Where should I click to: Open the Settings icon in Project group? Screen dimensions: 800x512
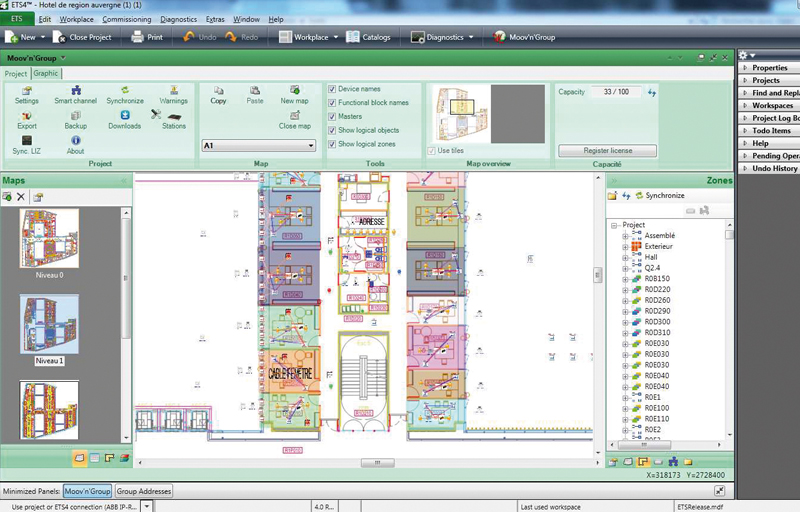(x=27, y=95)
